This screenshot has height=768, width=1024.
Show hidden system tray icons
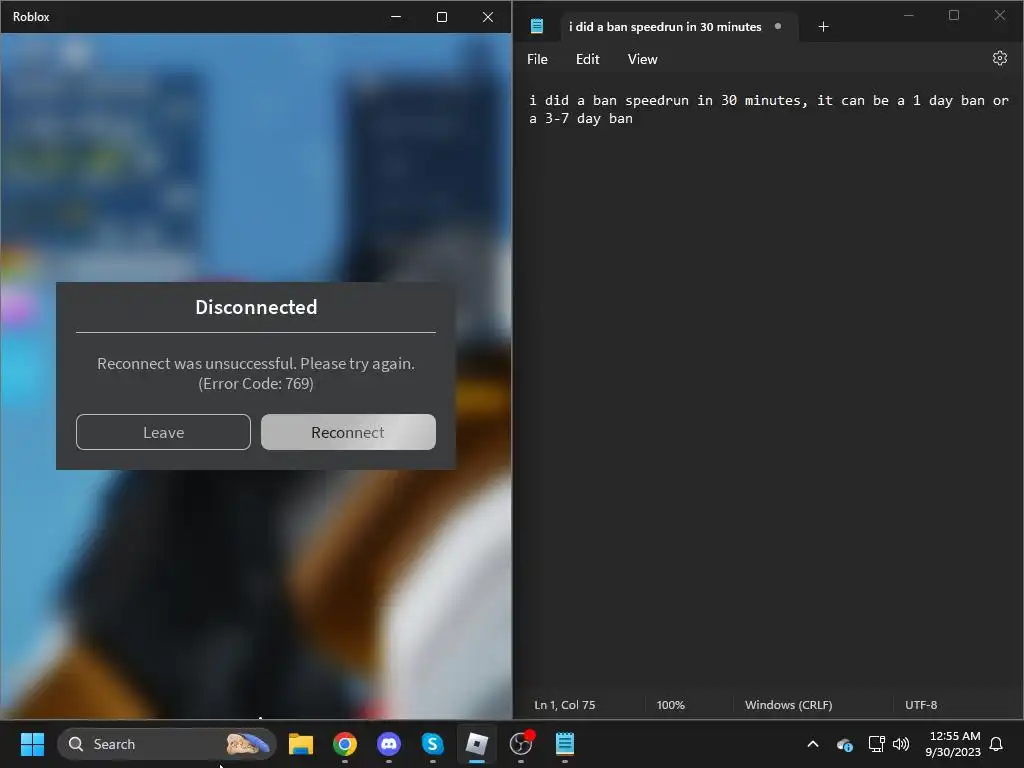813,744
